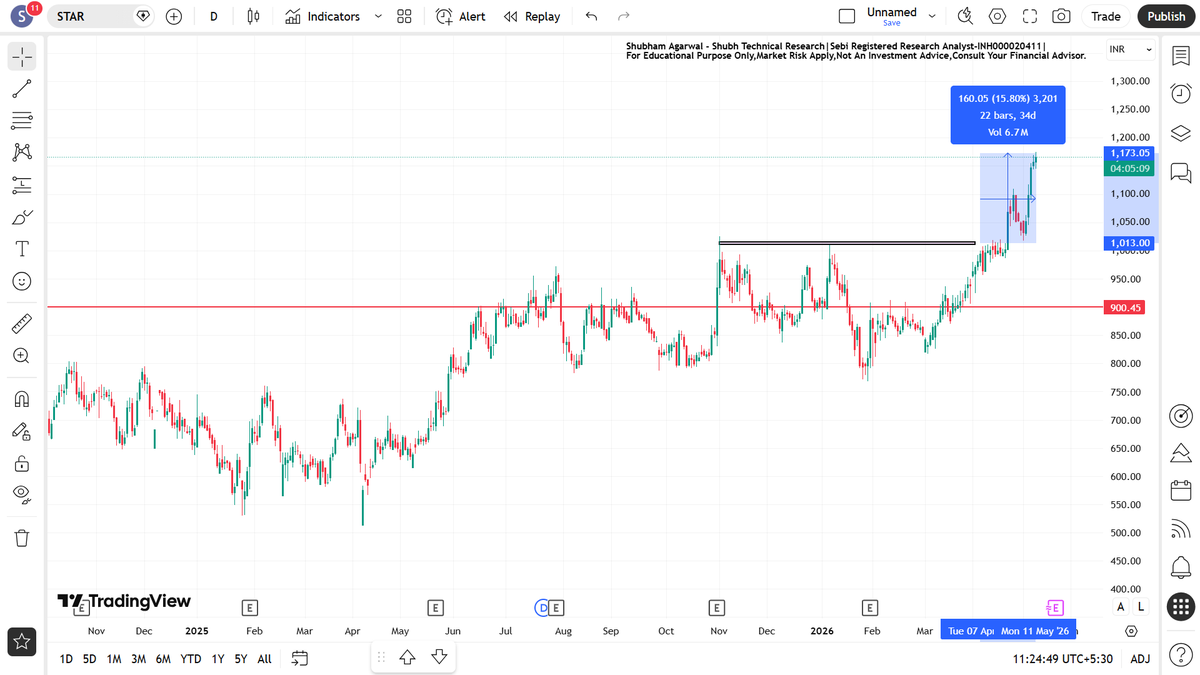Select the YTD date range

point(190,659)
